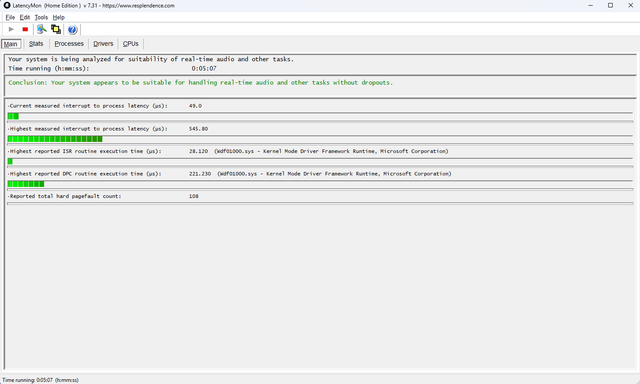Click the 'Current measured interrupt to process latency' label

click(88, 106)
